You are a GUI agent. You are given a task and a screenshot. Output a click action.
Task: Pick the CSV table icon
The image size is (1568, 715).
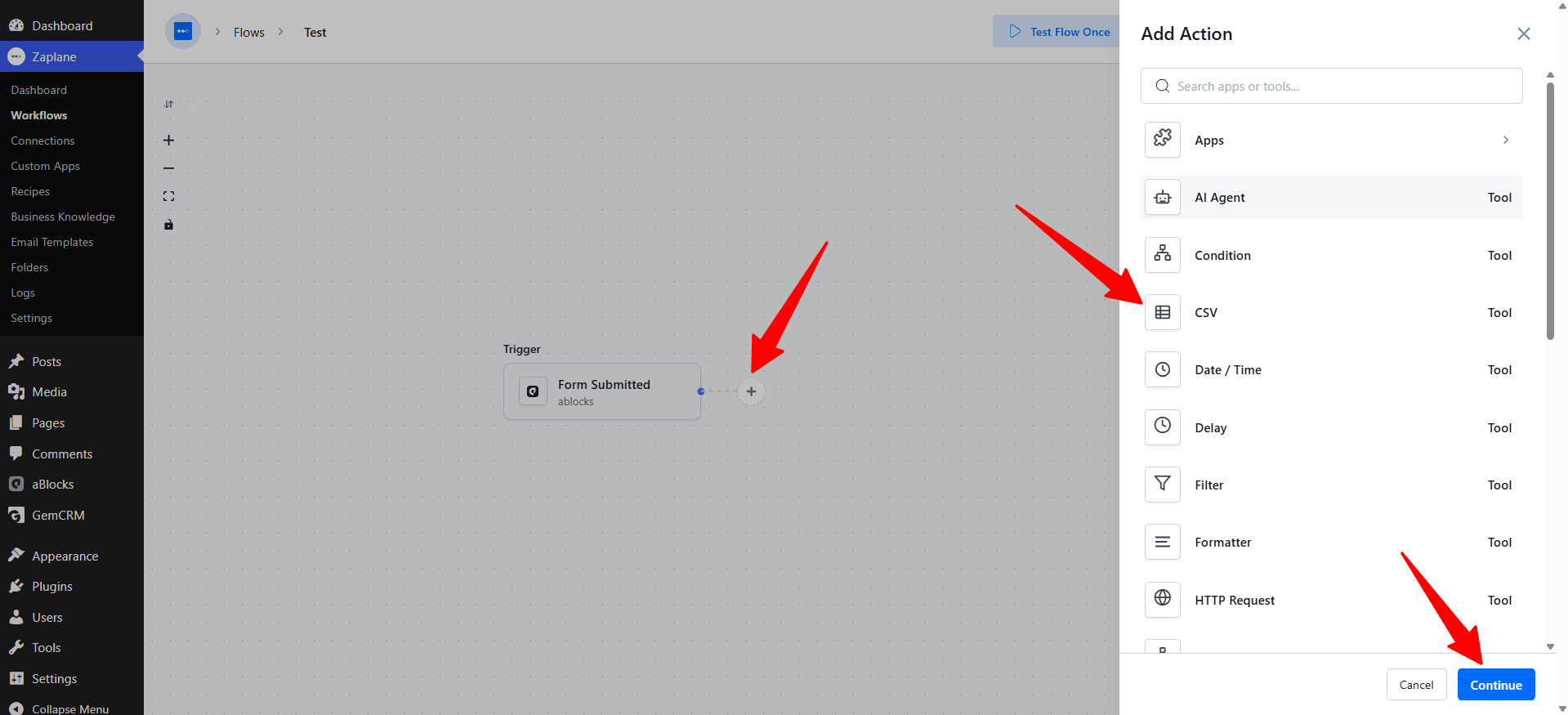(1162, 312)
